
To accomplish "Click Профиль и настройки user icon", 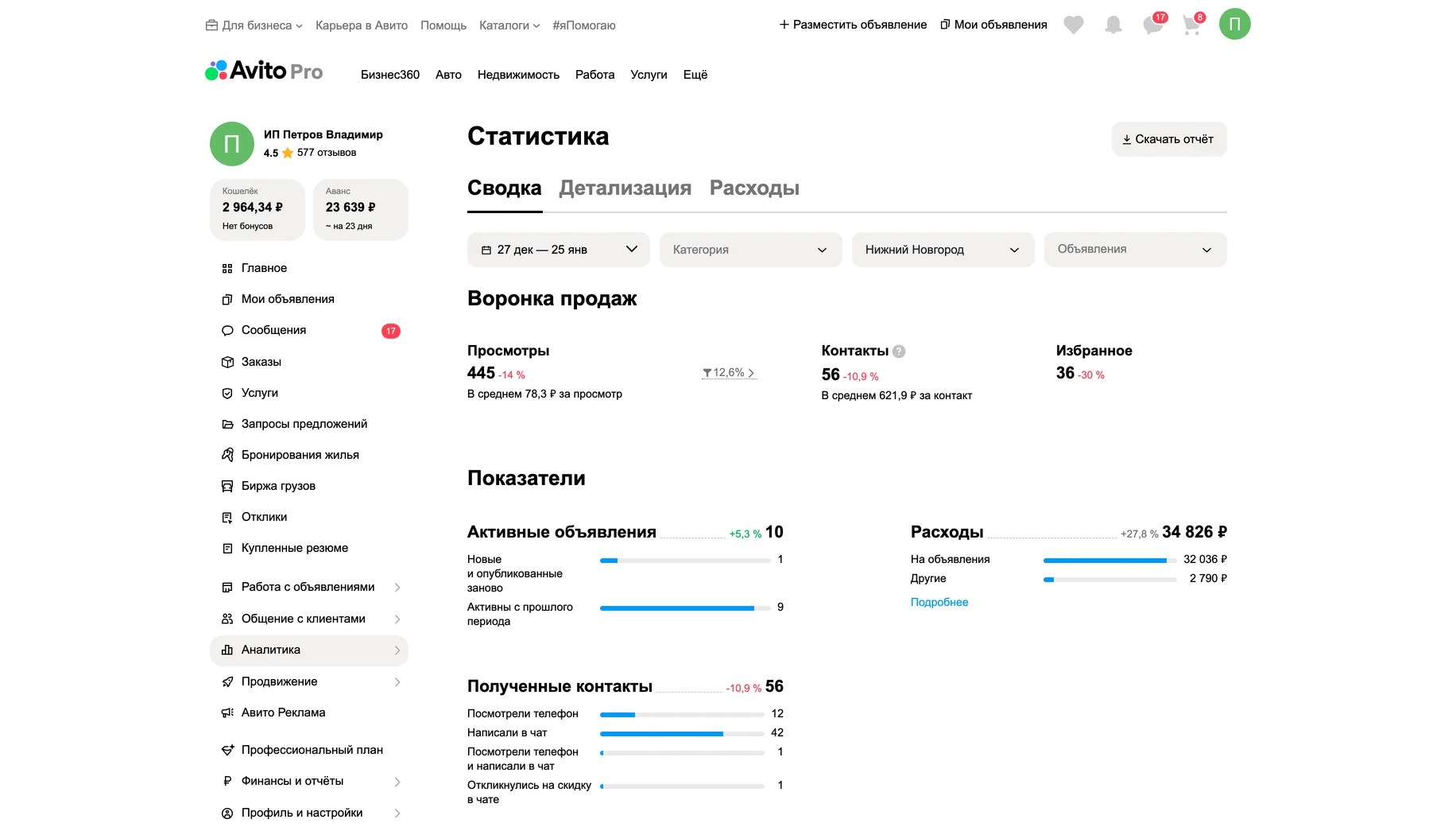I will click(227, 813).
